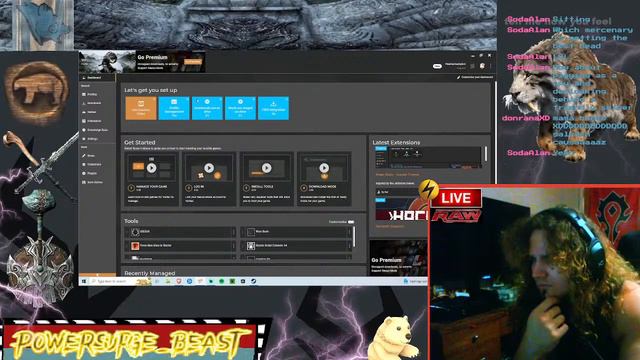Open the red shield browser taskbar icon
This screenshot has height=360, width=640.
(x=179, y=281)
